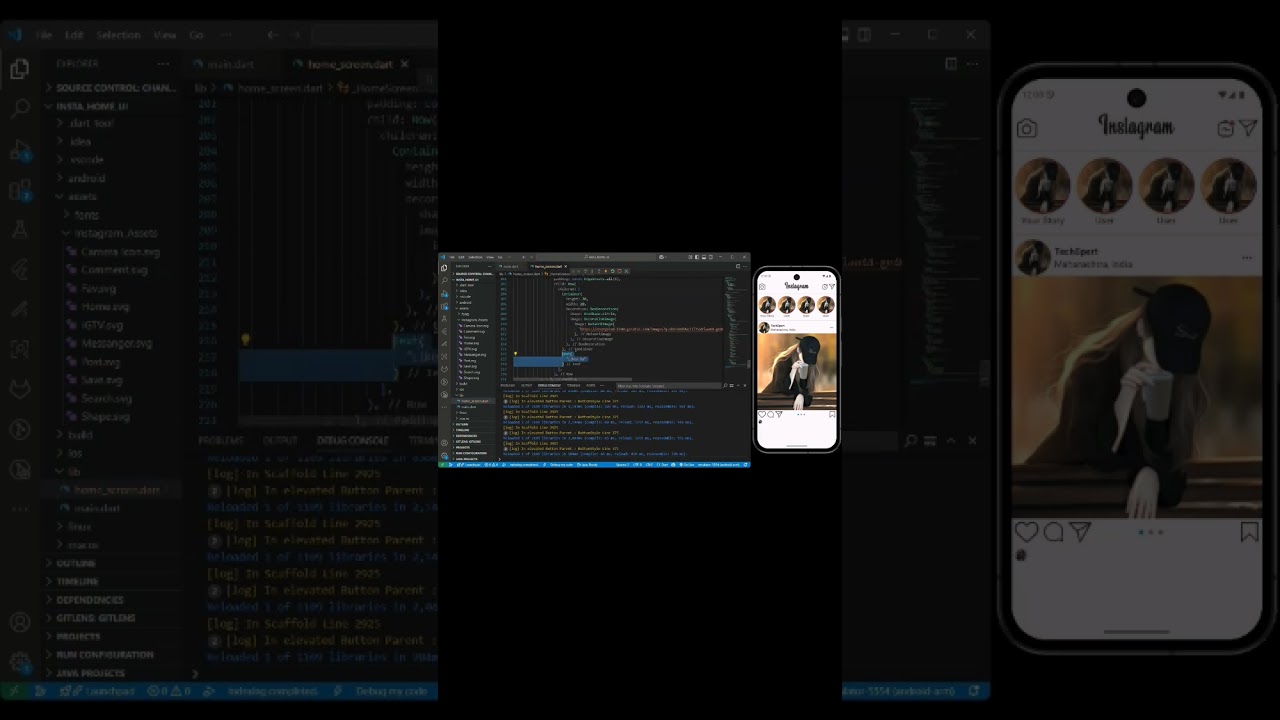
Task: Click remote window icon in blurred background status bar
Action: click(14, 691)
